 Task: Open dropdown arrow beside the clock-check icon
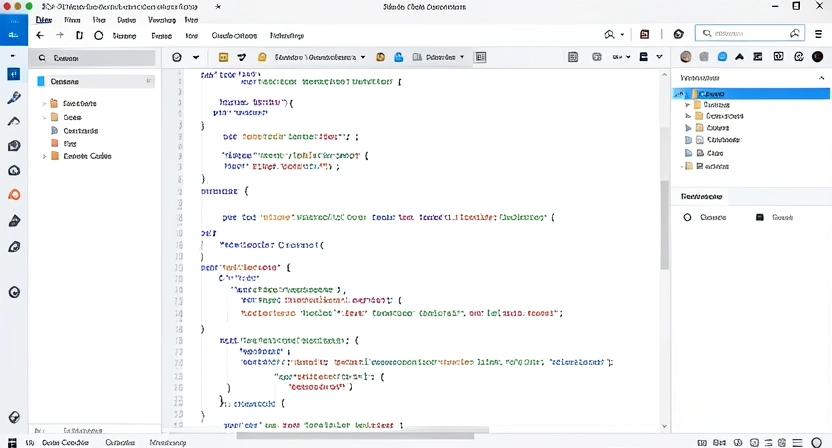click(196, 57)
